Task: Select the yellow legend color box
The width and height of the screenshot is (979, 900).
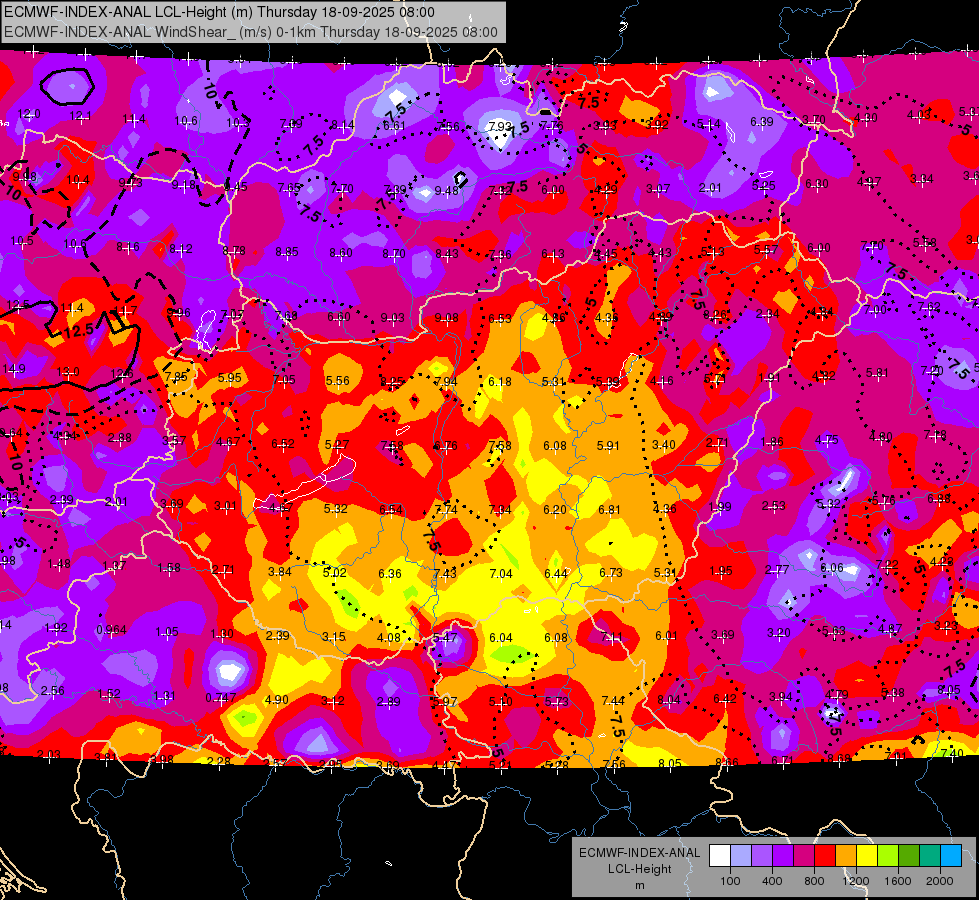Action: coord(867,856)
